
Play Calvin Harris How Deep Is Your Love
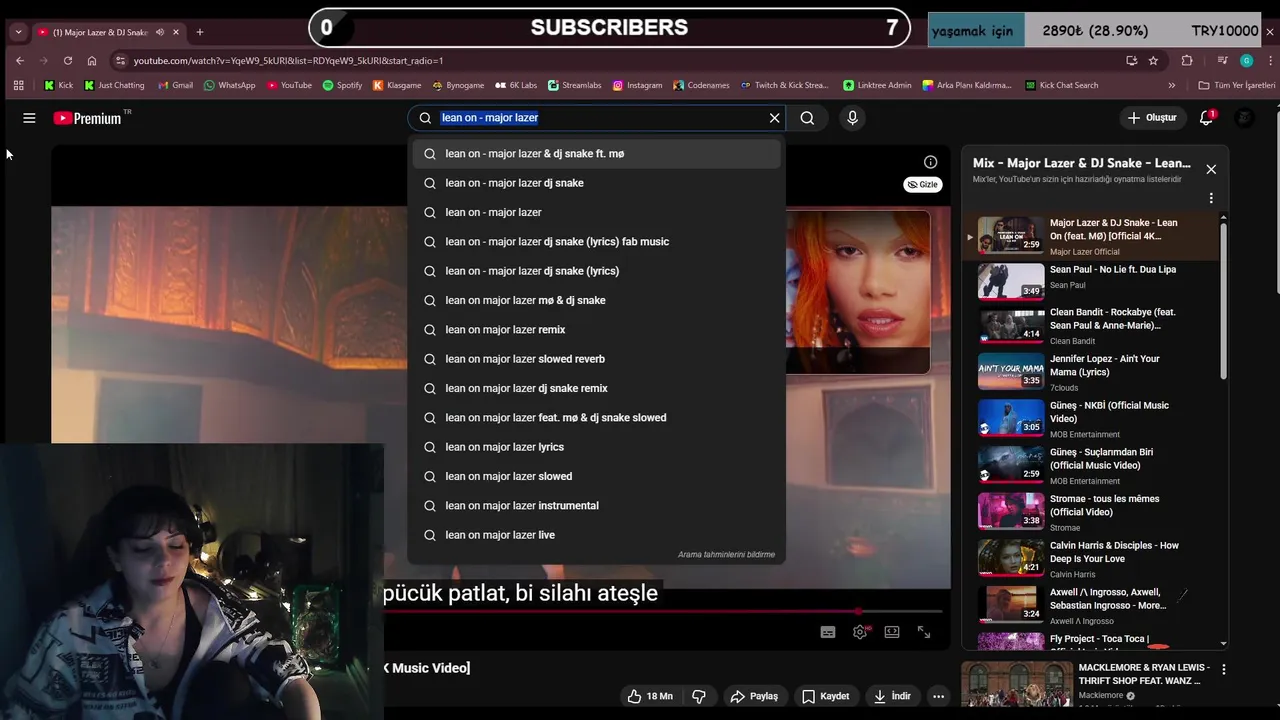pos(1090,559)
